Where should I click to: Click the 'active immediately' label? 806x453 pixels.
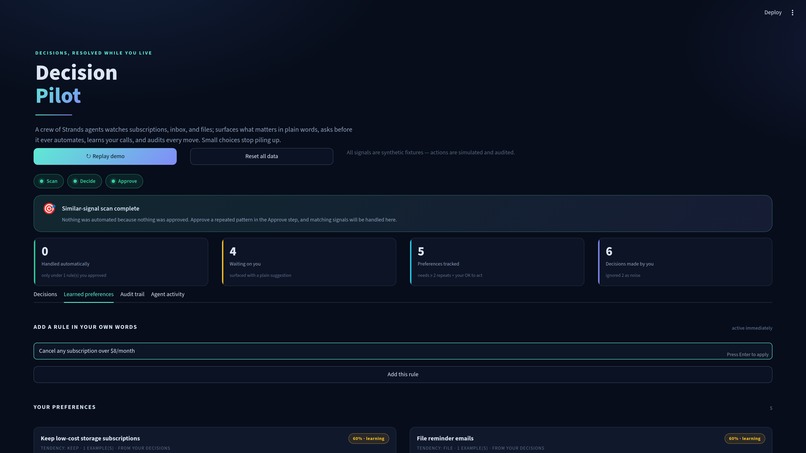(x=752, y=328)
